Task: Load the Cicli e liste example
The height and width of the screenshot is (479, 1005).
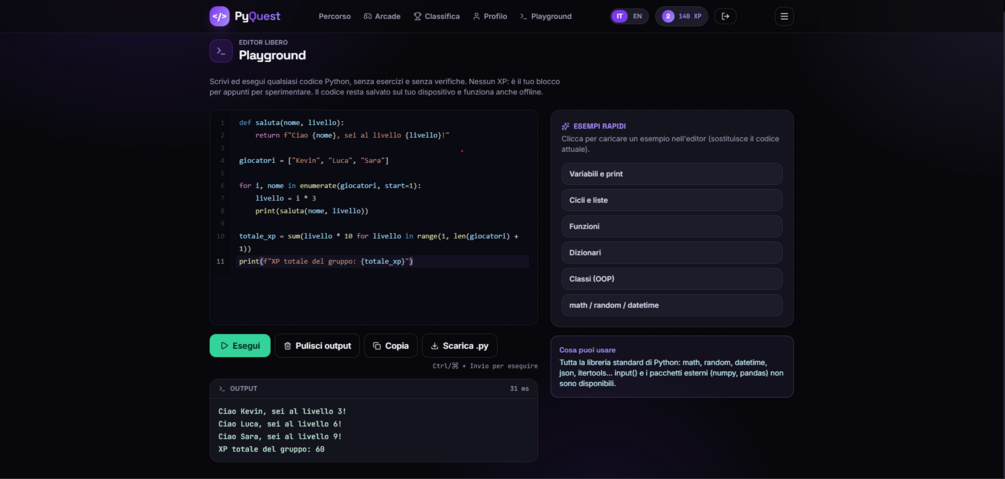Action: (x=672, y=200)
